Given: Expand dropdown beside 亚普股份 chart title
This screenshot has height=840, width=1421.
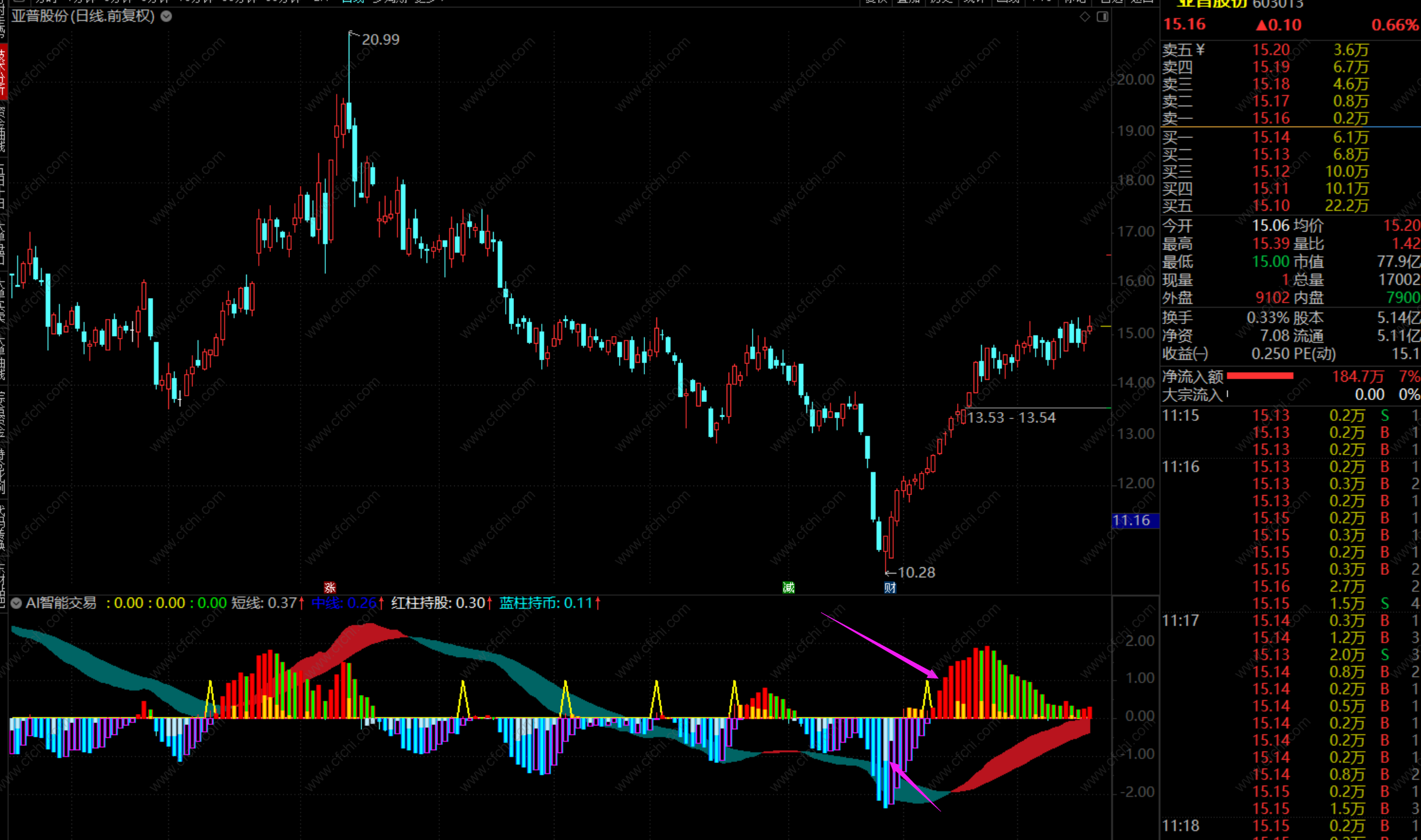Looking at the screenshot, I should click(x=166, y=16).
